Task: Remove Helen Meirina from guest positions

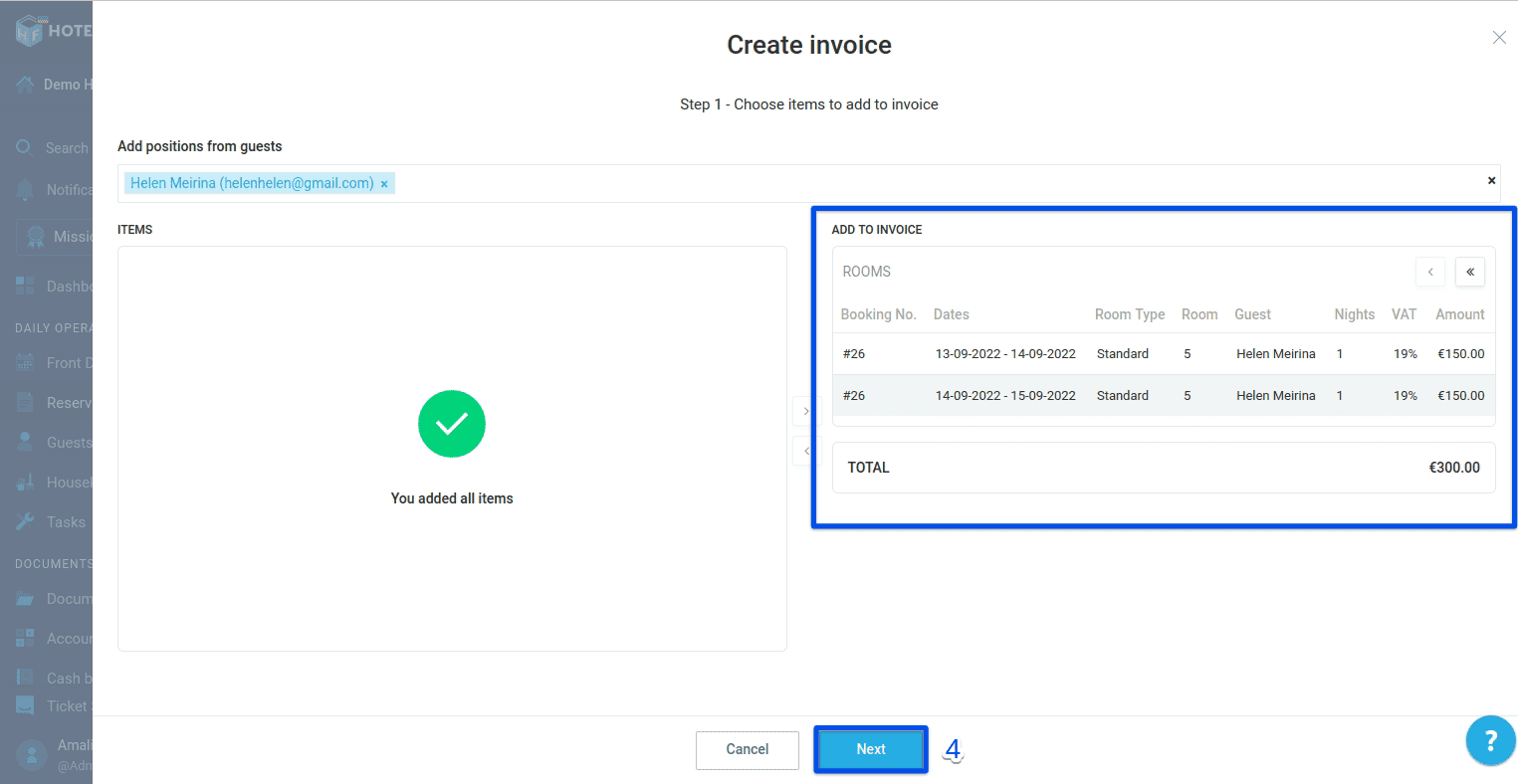Action: pyautogui.click(x=384, y=183)
